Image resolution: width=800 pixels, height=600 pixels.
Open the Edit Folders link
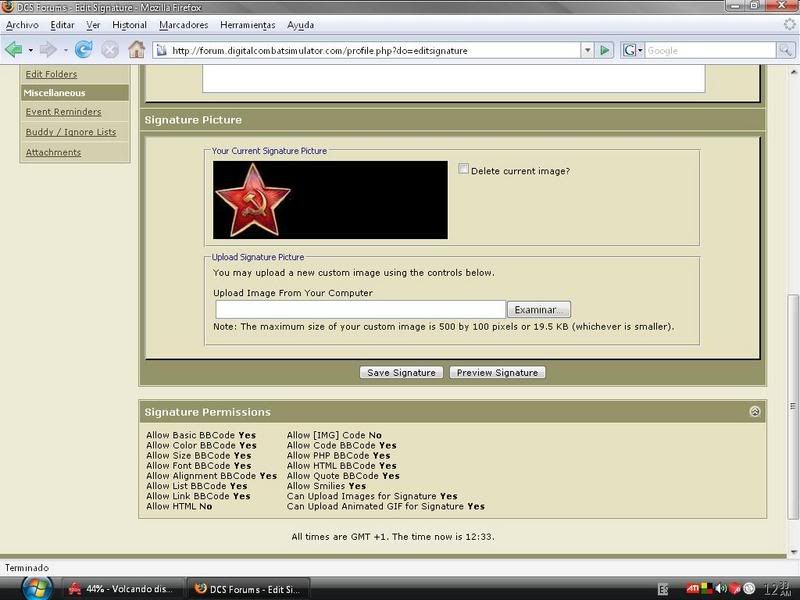tap(51, 74)
